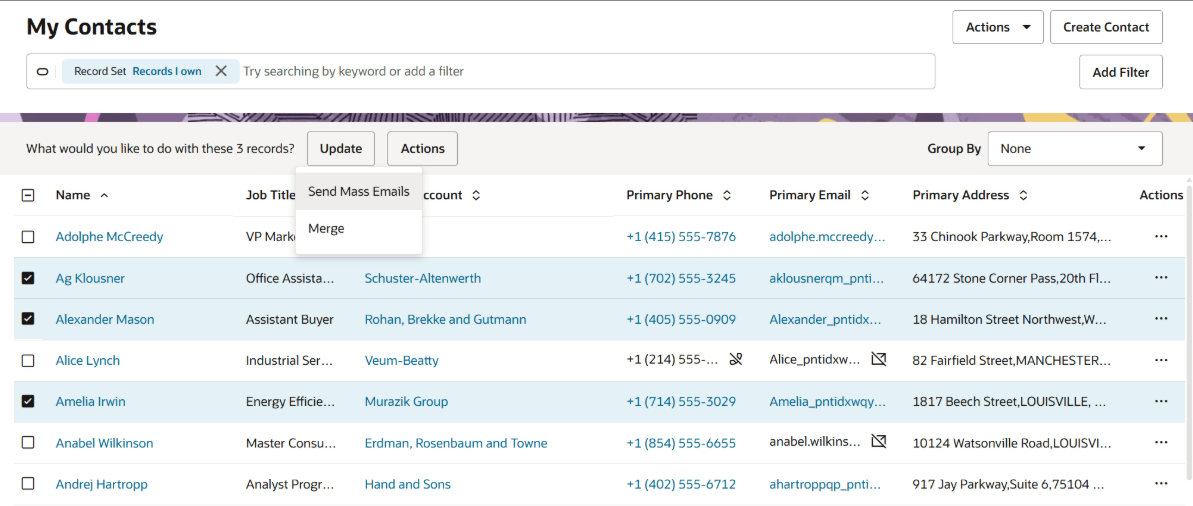The height and width of the screenshot is (506, 1193).
Task: Open the Schuster-Altenwerth account link
Action: (x=423, y=278)
